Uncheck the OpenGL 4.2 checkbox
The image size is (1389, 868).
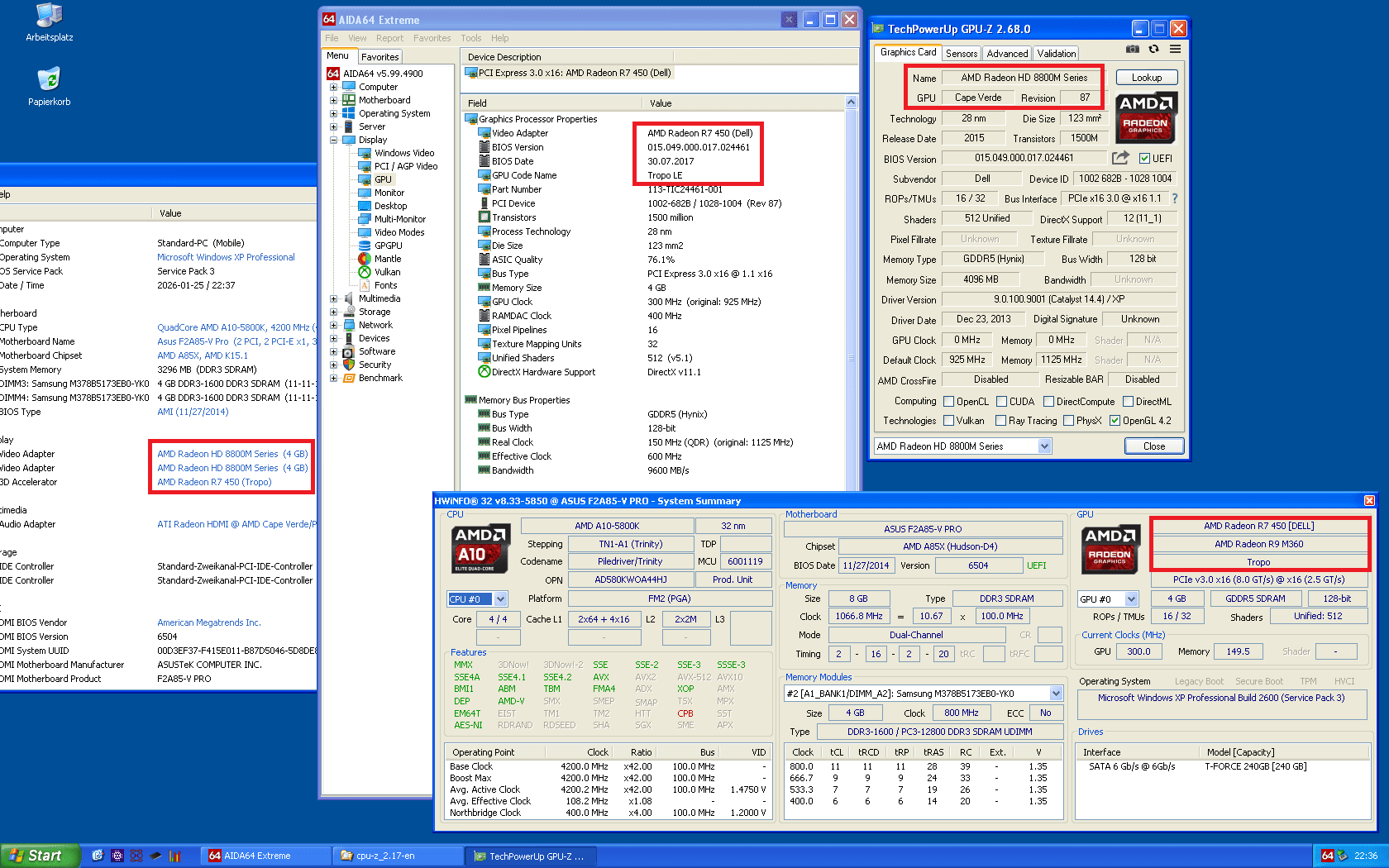click(1115, 421)
